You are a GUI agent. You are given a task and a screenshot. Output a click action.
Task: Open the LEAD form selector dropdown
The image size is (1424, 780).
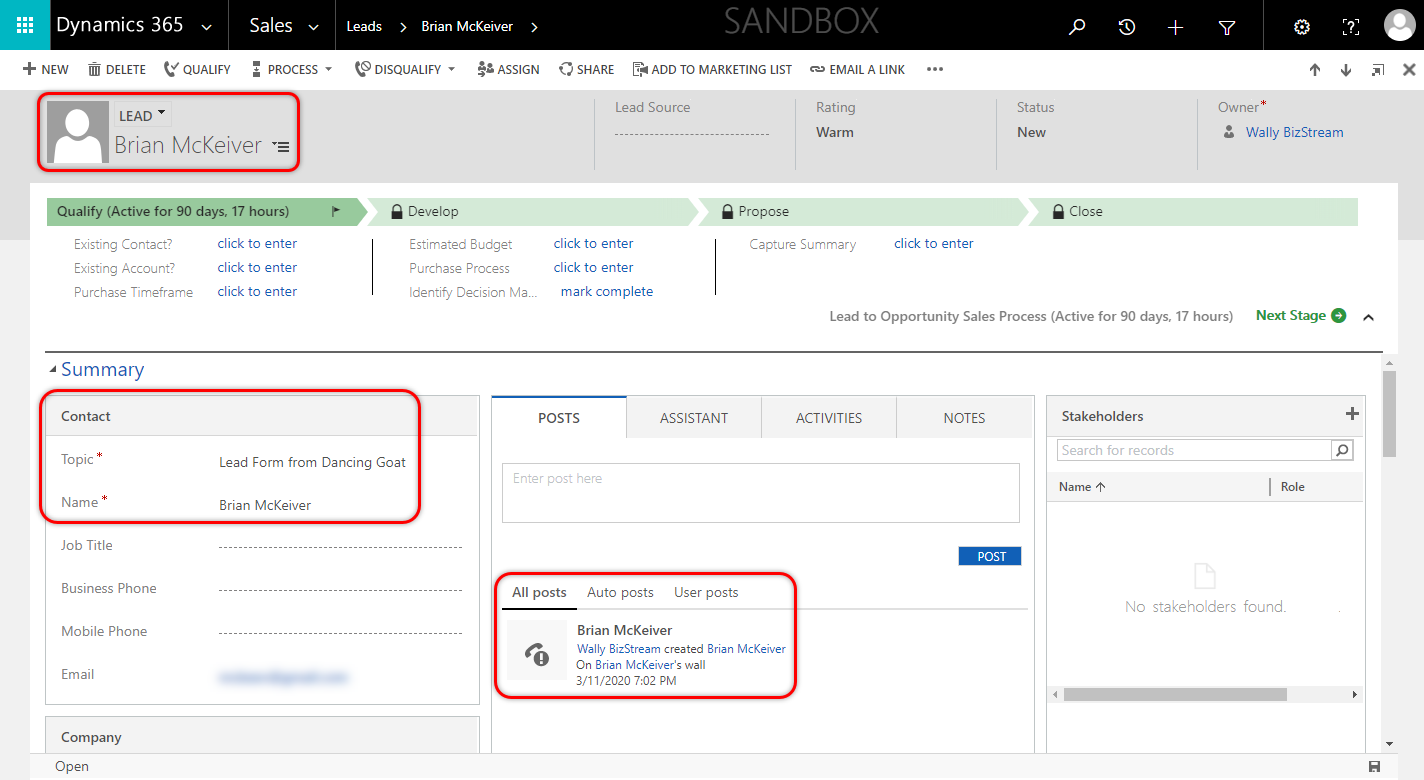coord(142,115)
